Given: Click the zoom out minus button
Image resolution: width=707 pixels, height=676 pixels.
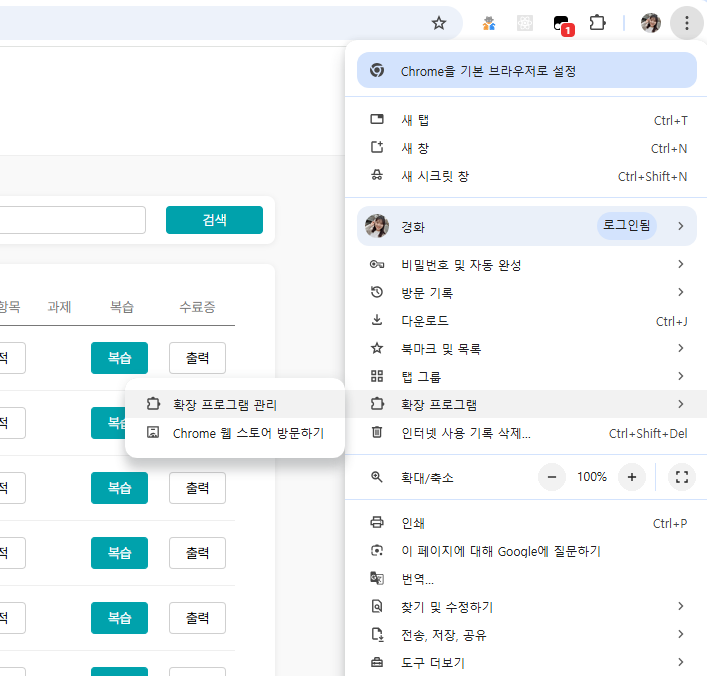Looking at the screenshot, I should point(552,477).
